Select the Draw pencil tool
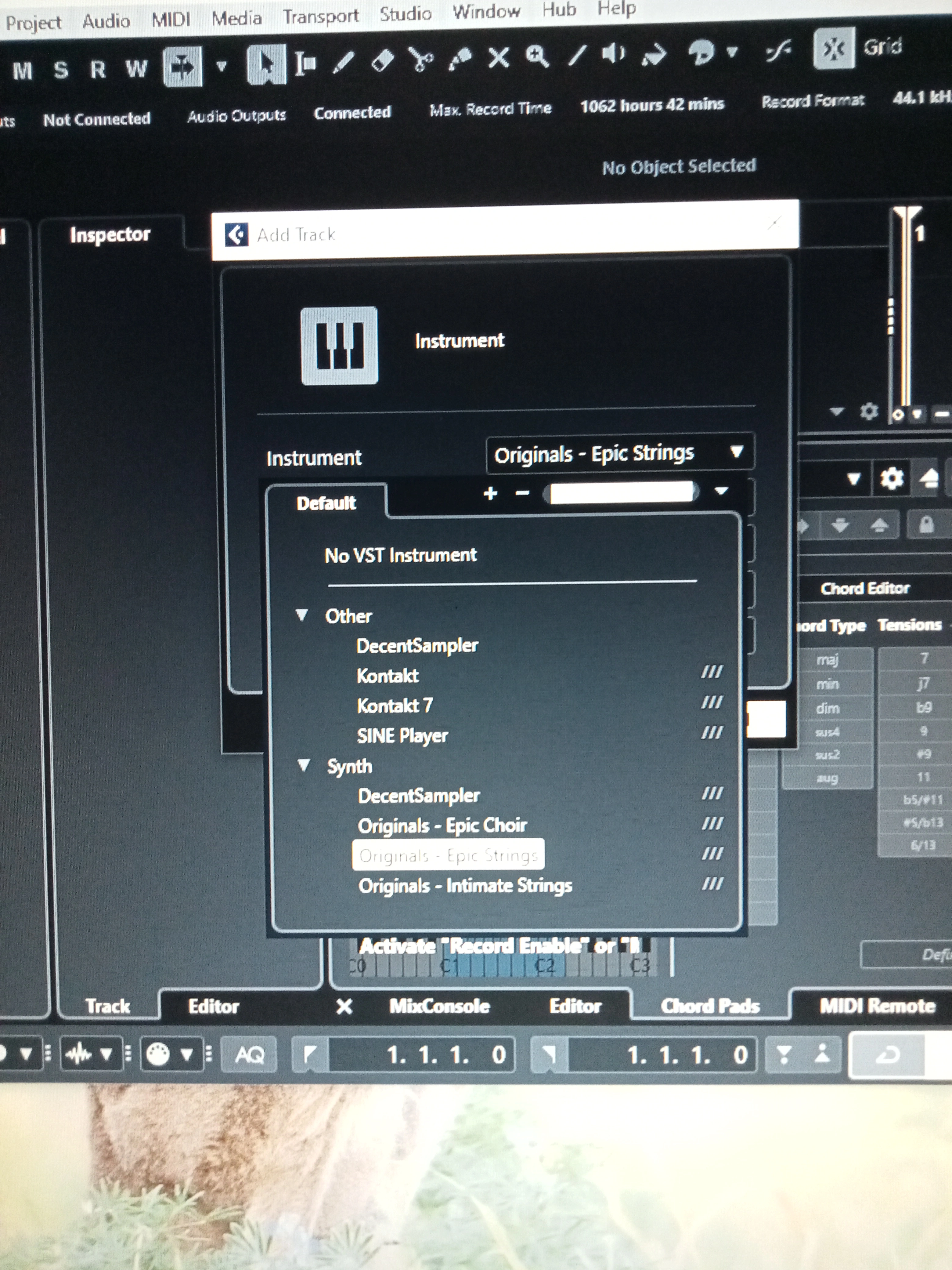This screenshot has height=1270, width=952. (x=344, y=62)
